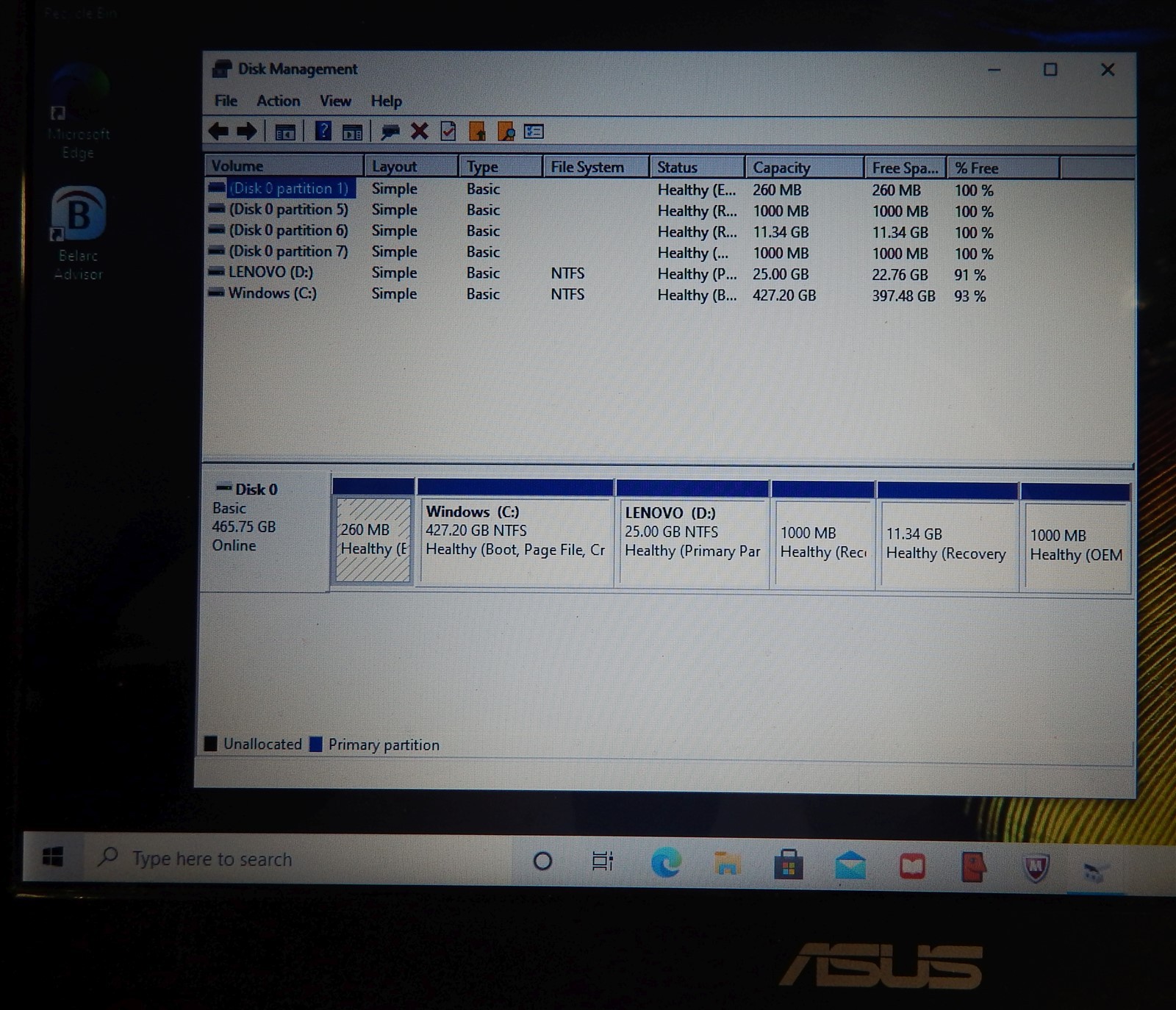The height and width of the screenshot is (1010, 1176).
Task: Sort by Layout column header
Action: coord(411,166)
